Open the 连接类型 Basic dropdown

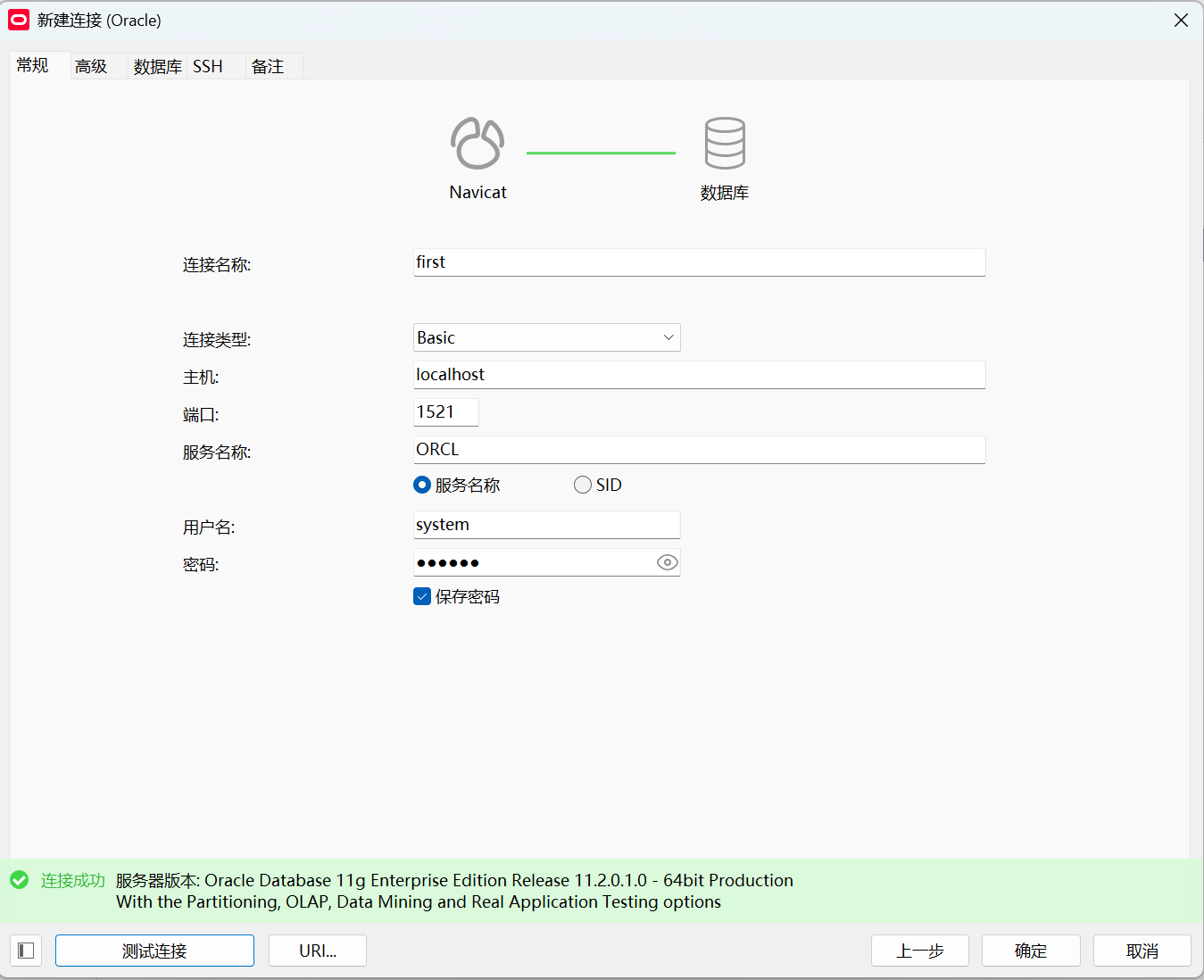click(x=547, y=337)
